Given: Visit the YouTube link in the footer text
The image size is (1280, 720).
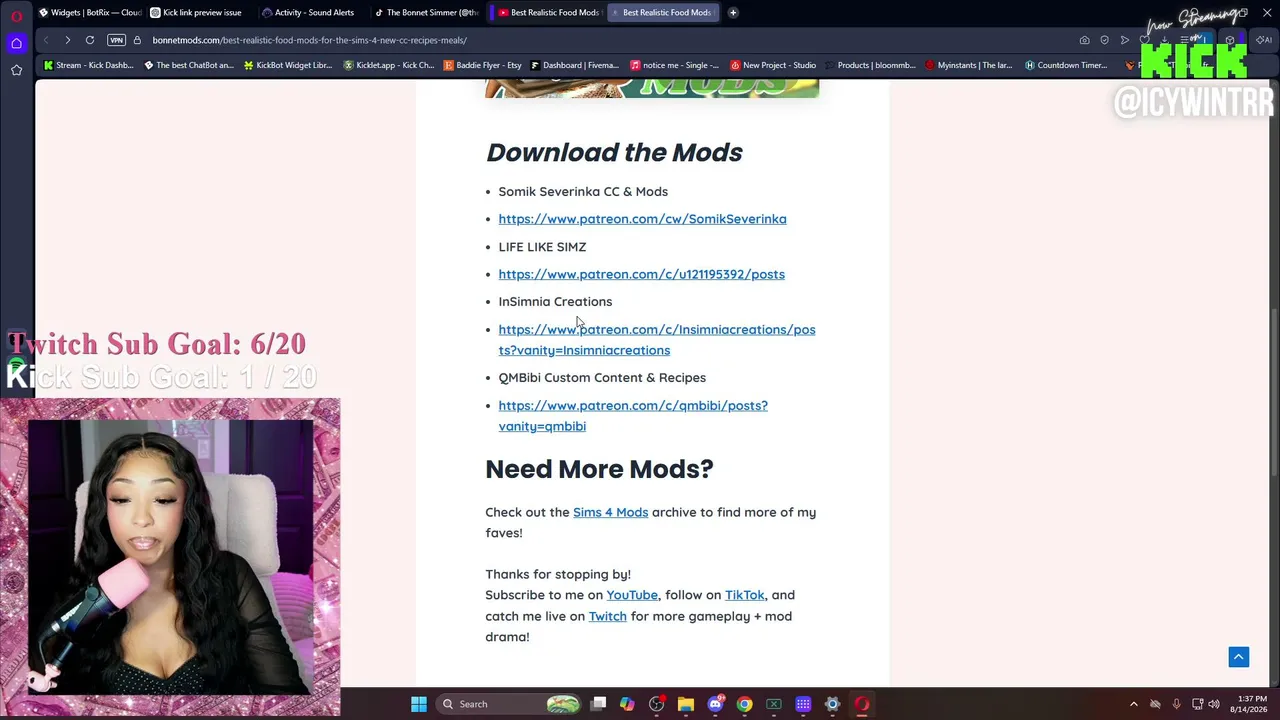Looking at the screenshot, I should 632,595.
